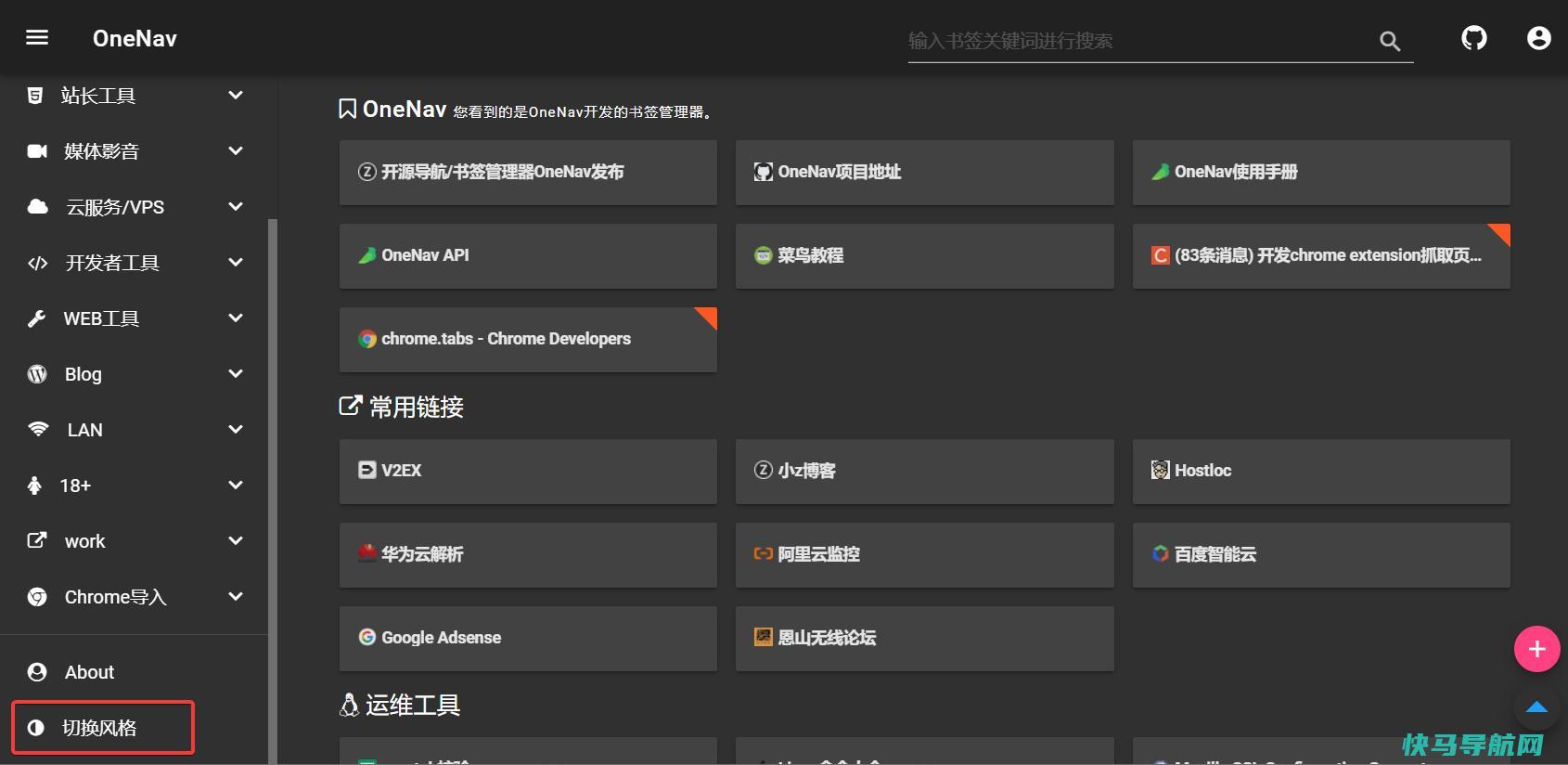Click the Google Adsense favicon
The width and height of the screenshot is (1568, 765).
[367, 637]
